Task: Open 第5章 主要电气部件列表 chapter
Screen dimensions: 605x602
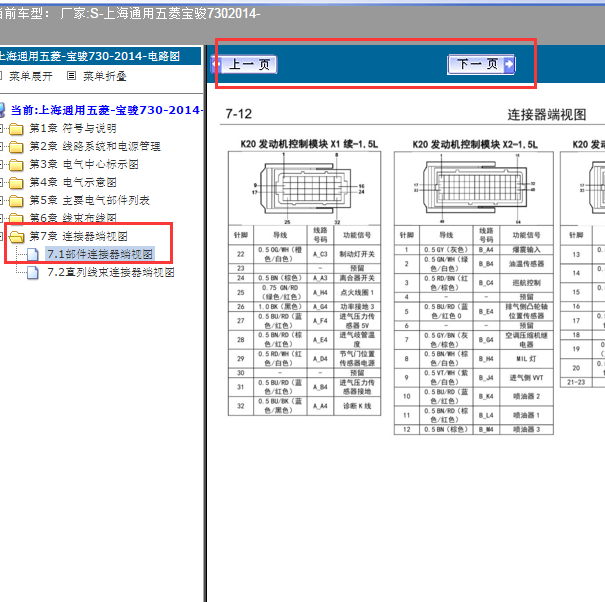Action: coord(90,200)
